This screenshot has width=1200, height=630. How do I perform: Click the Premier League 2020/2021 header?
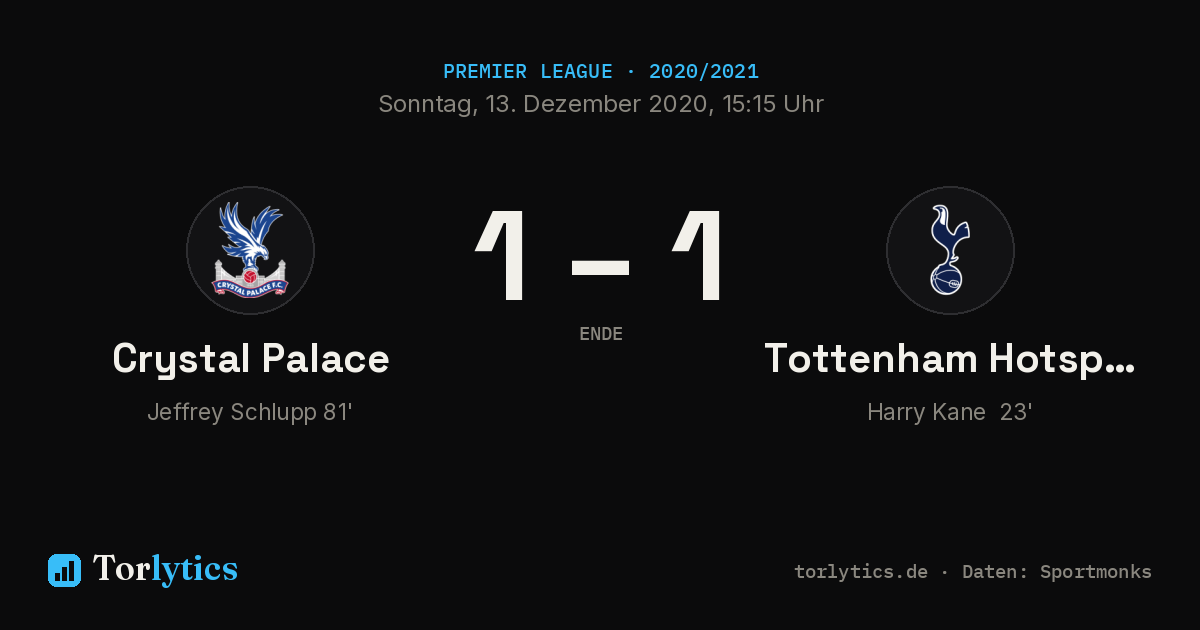point(601,72)
